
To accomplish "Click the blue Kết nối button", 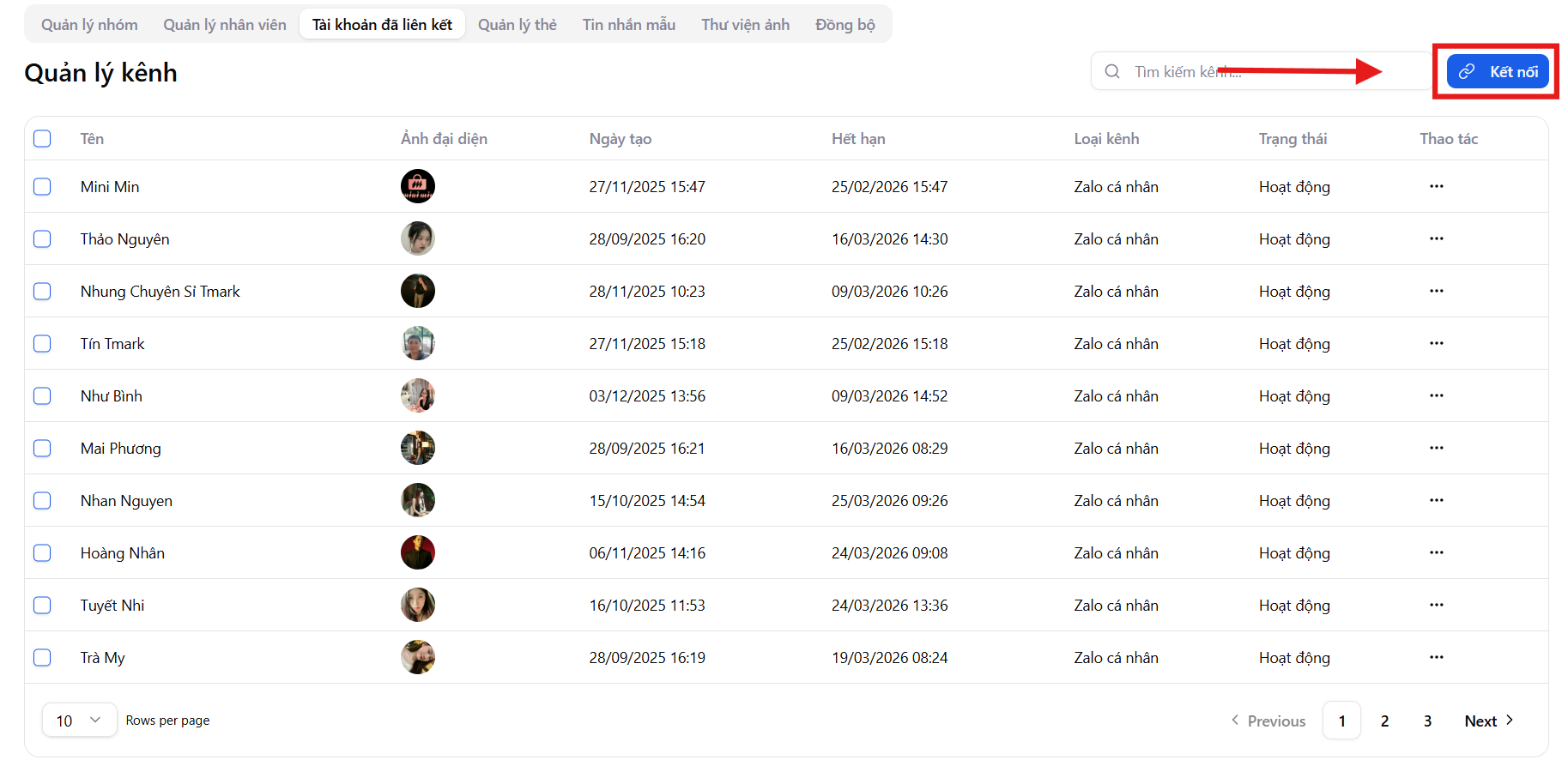I will point(1498,71).
